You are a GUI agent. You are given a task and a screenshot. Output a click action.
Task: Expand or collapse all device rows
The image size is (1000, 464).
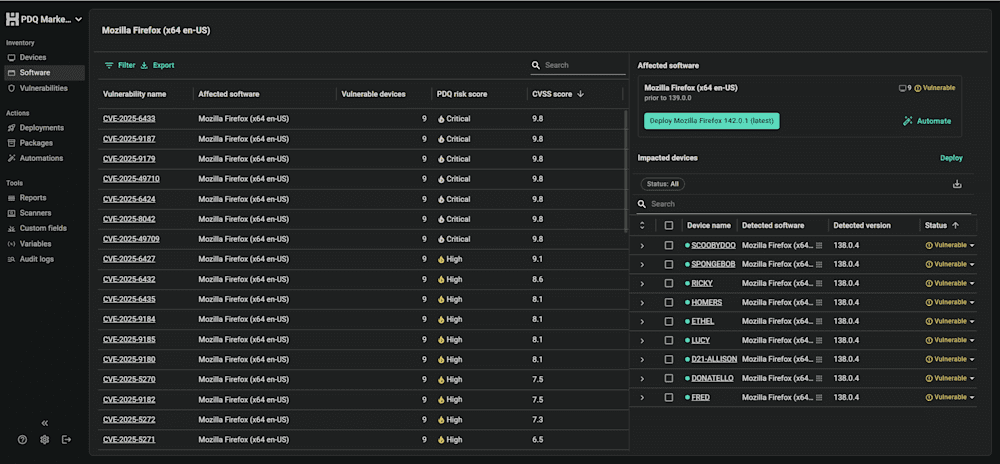coord(642,226)
